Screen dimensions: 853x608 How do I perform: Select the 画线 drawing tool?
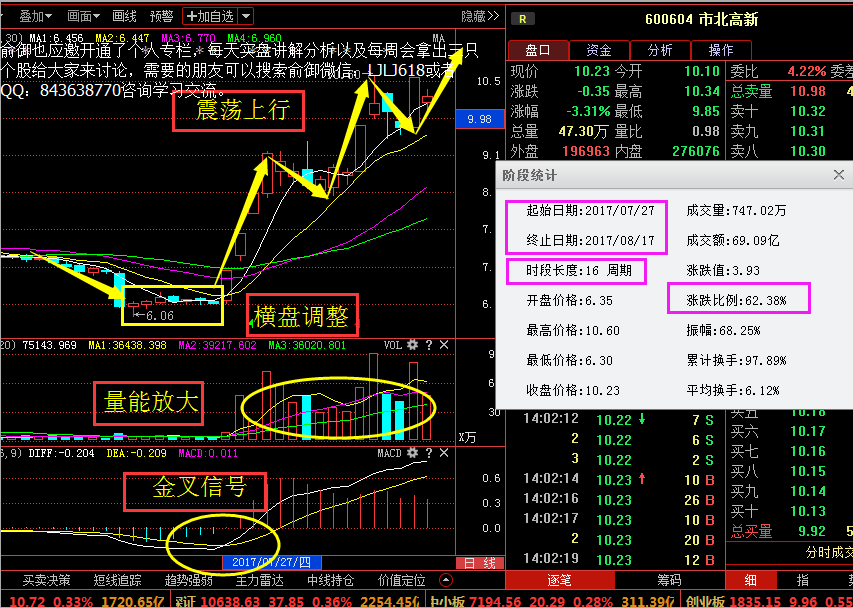click(124, 16)
